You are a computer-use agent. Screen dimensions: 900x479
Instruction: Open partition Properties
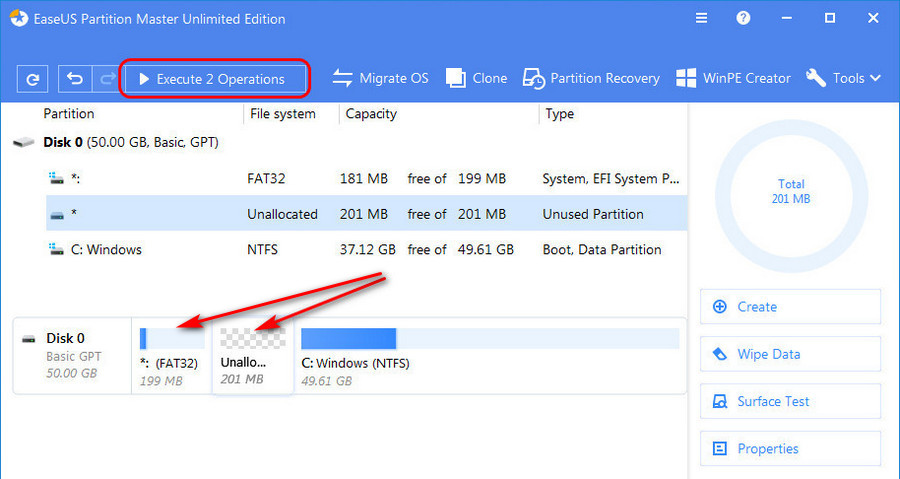(790, 448)
